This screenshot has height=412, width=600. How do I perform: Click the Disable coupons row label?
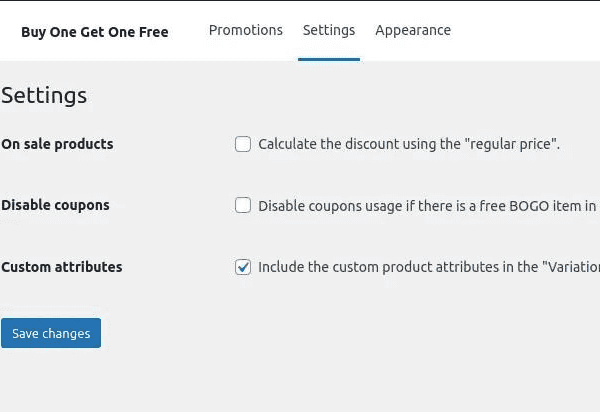(x=55, y=205)
